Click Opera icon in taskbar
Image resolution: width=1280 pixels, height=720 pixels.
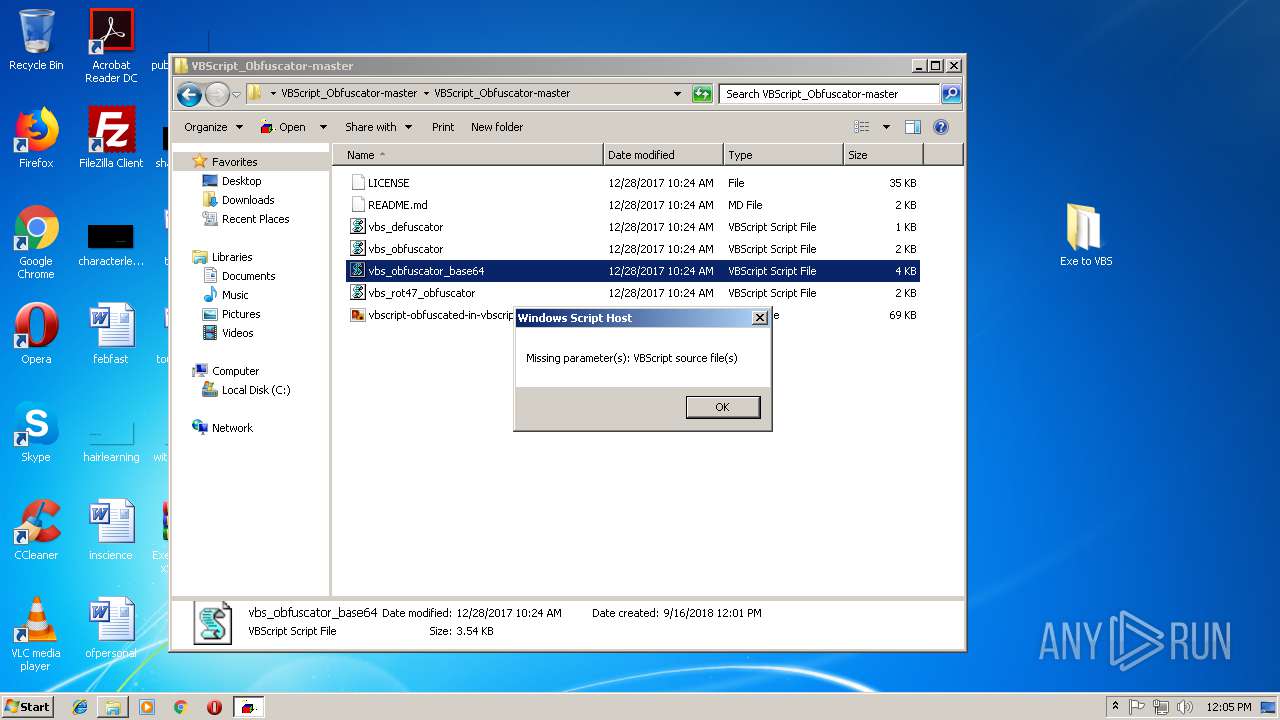(214, 706)
